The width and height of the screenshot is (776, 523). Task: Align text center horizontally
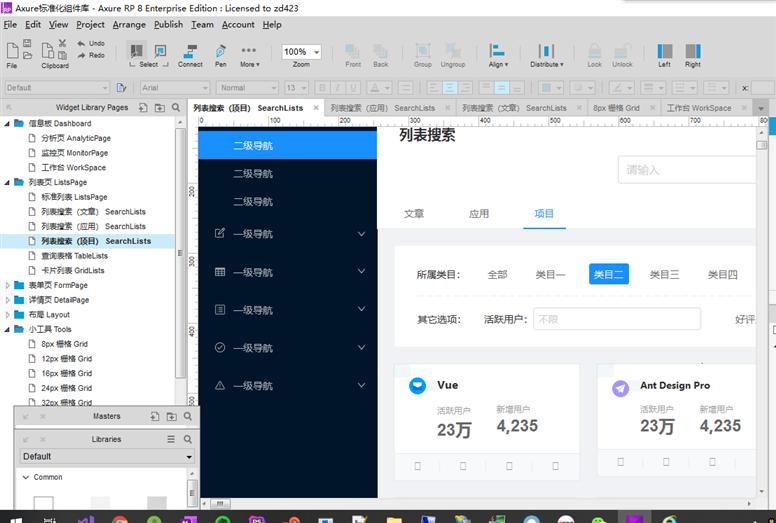tap(449, 88)
